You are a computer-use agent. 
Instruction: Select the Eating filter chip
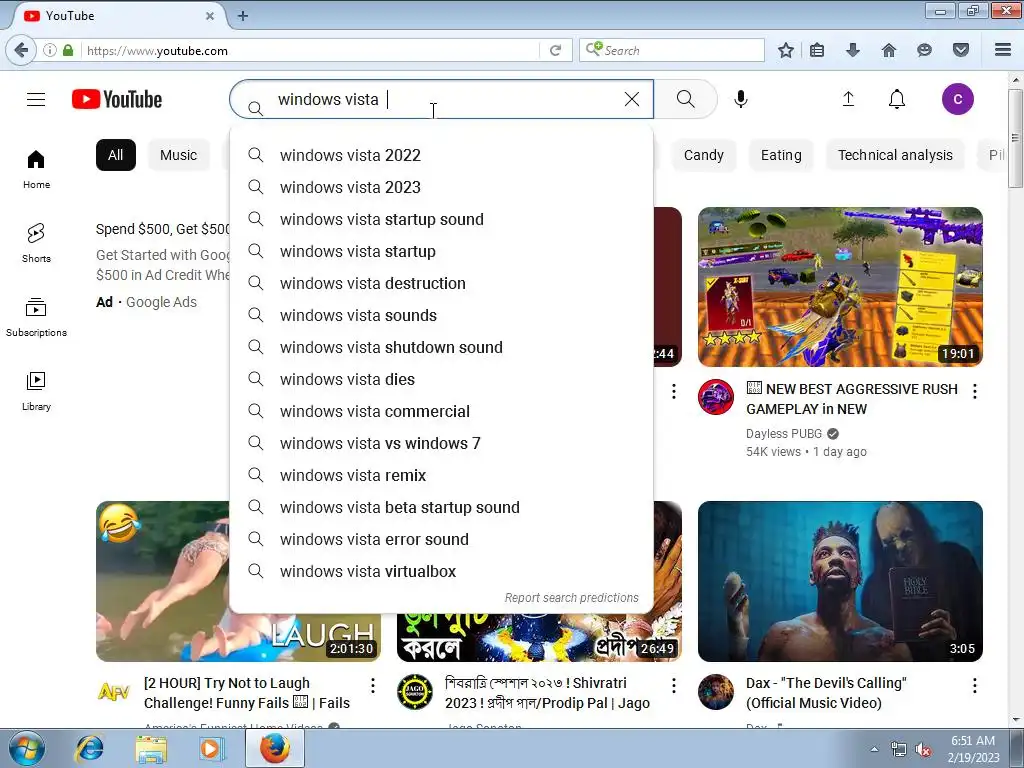pyautogui.click(x=781, y=155)
